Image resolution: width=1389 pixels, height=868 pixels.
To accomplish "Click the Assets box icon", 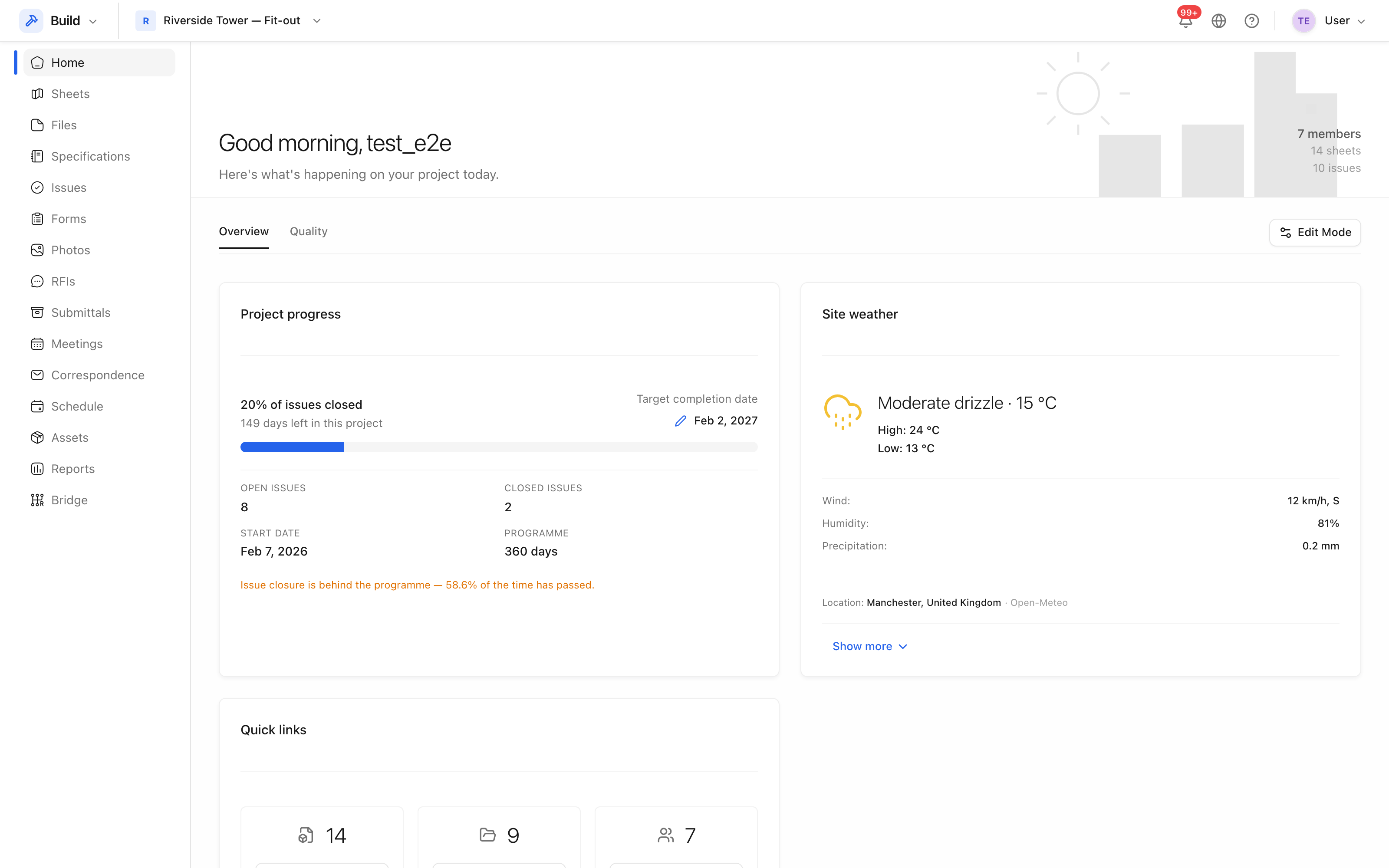I will coord(37,437).
